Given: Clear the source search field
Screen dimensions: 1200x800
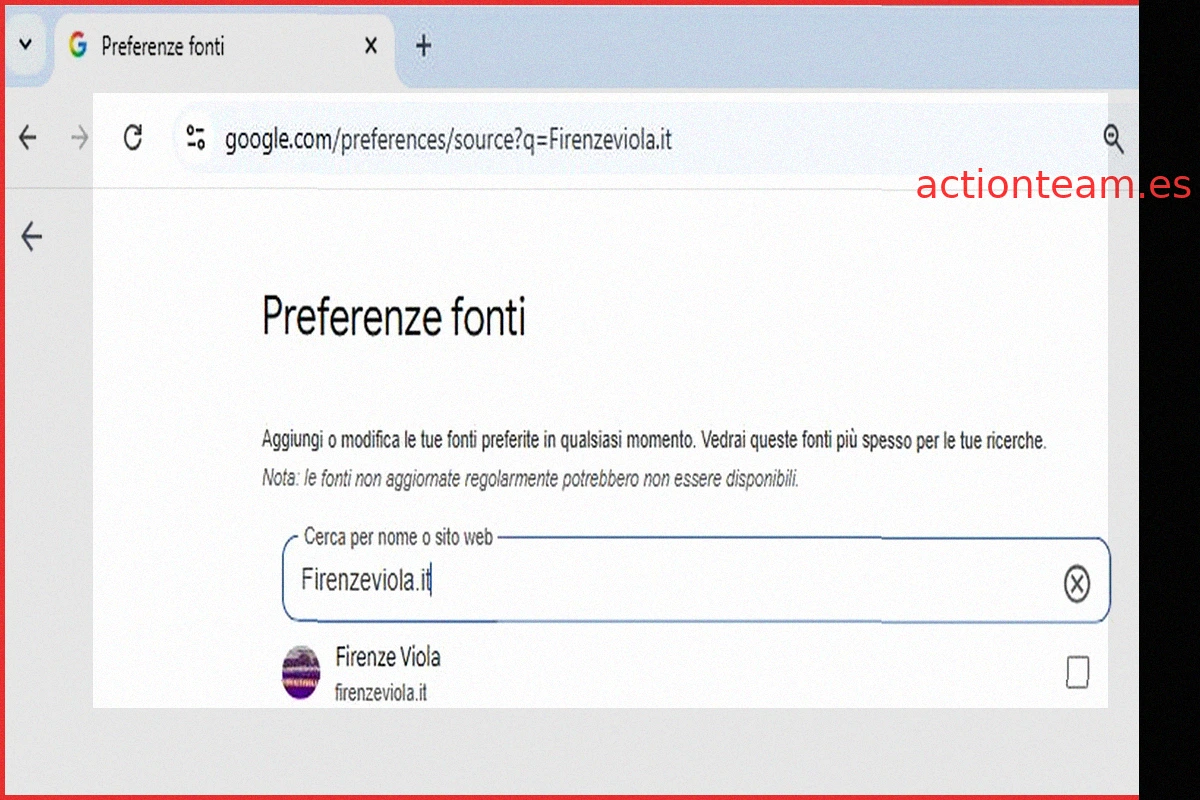Looking at the screenshot, I should pos(1077,583).
